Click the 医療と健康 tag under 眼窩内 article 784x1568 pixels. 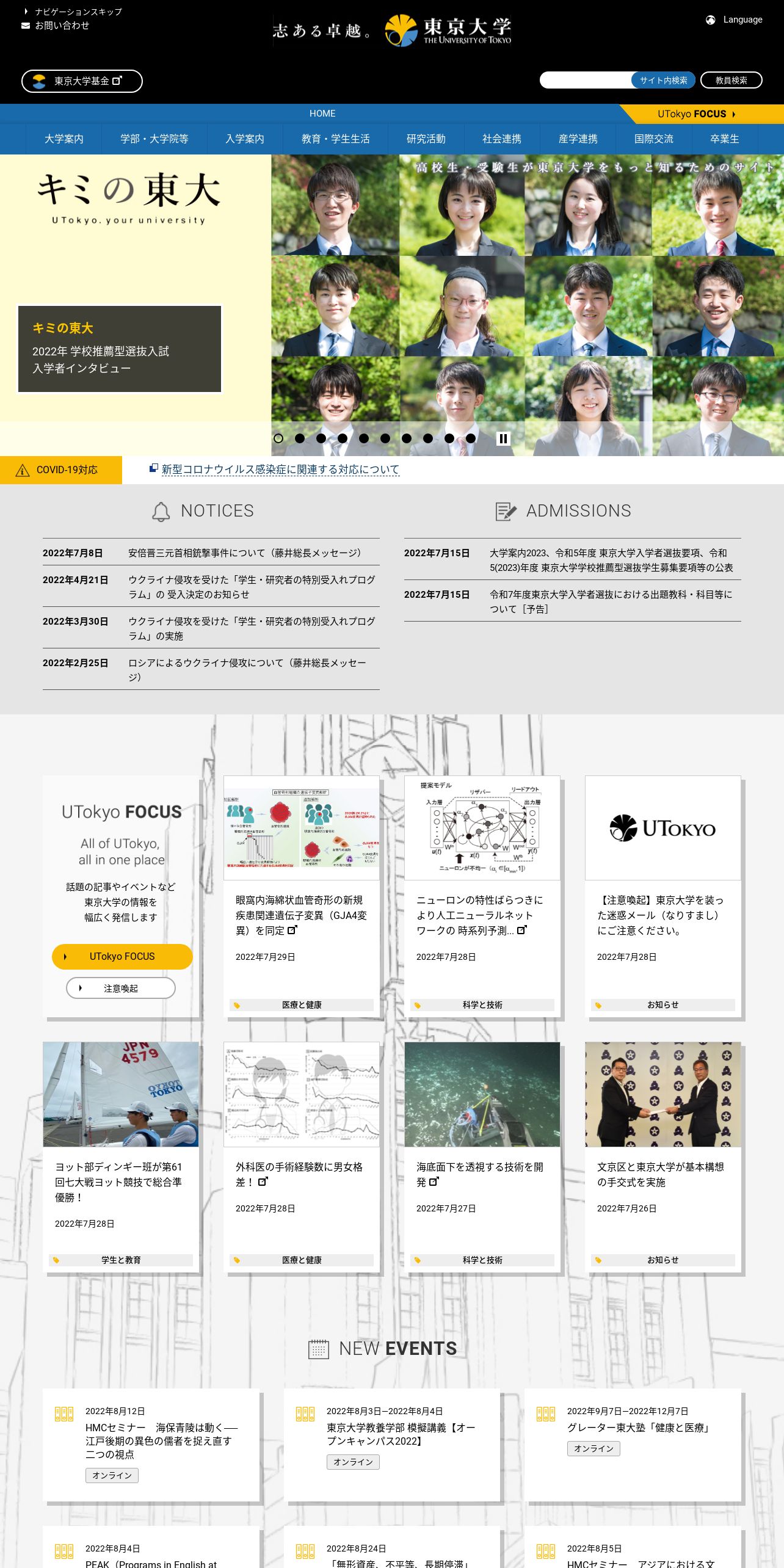click(302, 1005)
